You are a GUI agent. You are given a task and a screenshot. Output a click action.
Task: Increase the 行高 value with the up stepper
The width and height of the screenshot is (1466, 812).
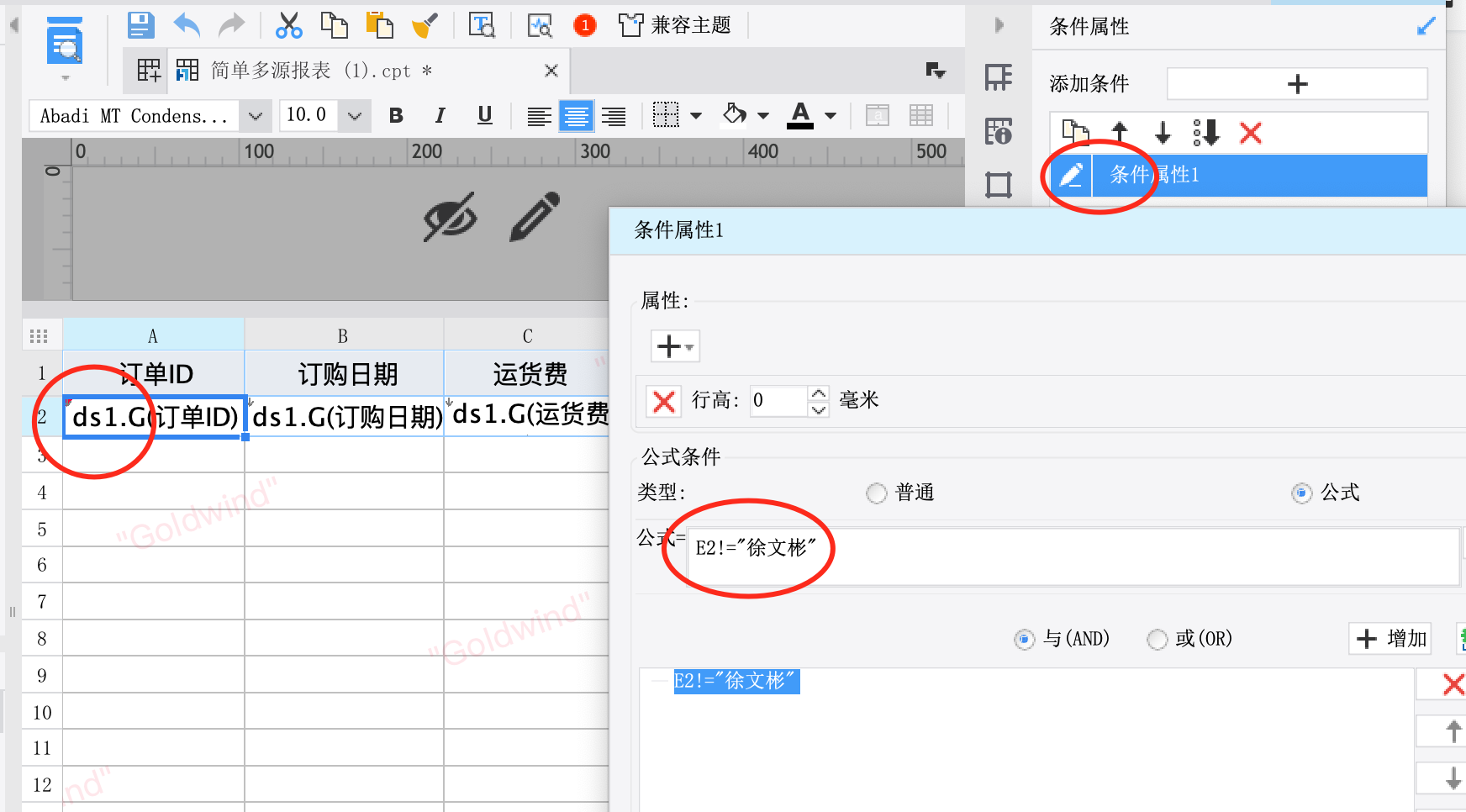(x=819, y=393)
